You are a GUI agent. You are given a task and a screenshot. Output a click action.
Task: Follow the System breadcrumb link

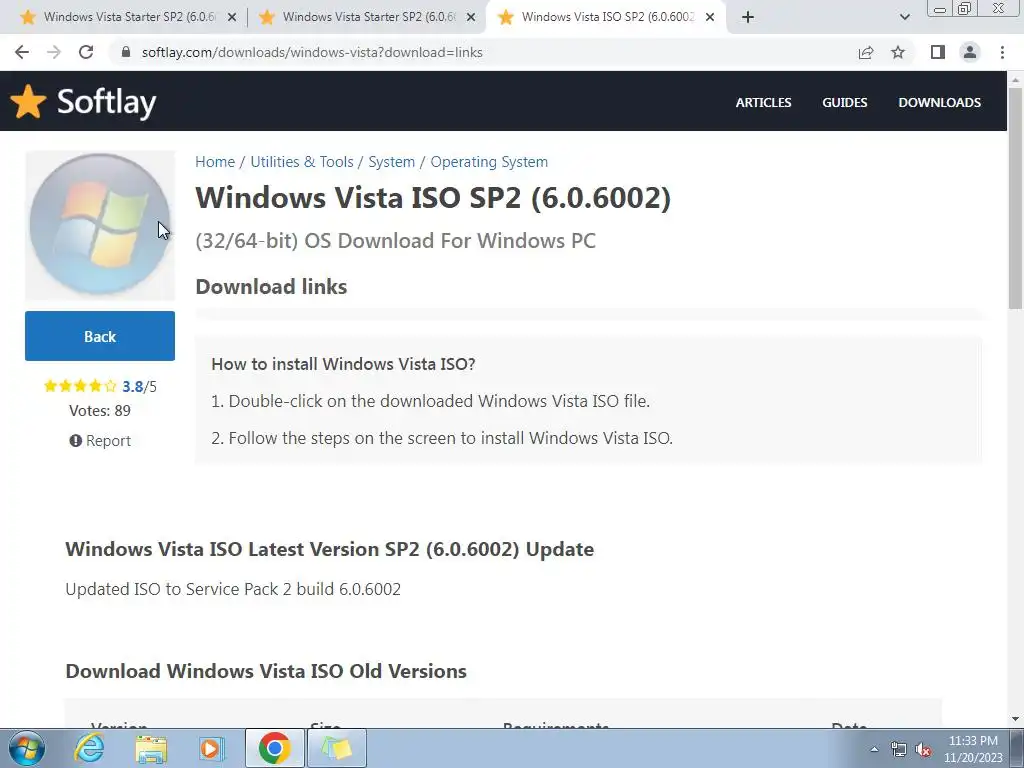(391, 162)
